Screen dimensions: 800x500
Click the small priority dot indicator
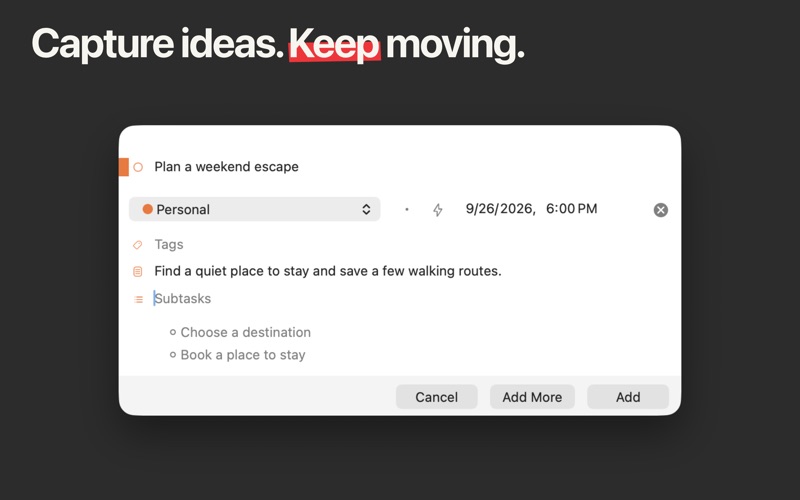pyautogui.click(x=407, y=209)
